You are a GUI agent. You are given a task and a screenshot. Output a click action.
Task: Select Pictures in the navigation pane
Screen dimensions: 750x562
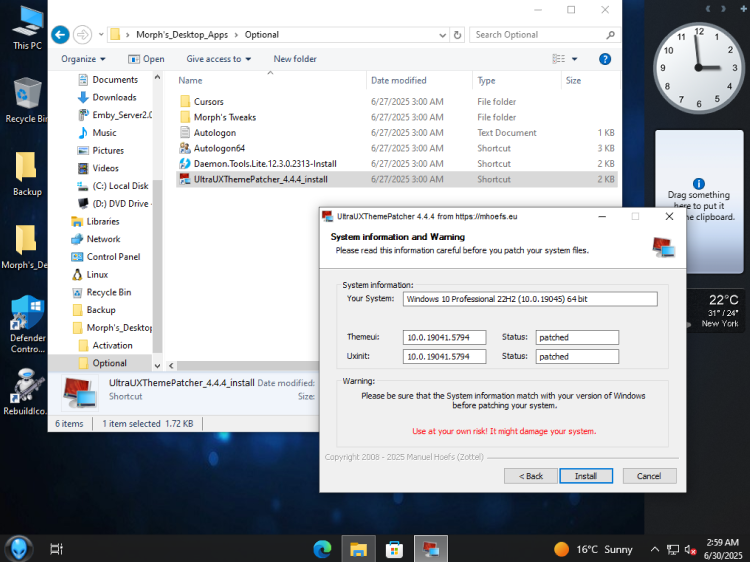(102, 150)
